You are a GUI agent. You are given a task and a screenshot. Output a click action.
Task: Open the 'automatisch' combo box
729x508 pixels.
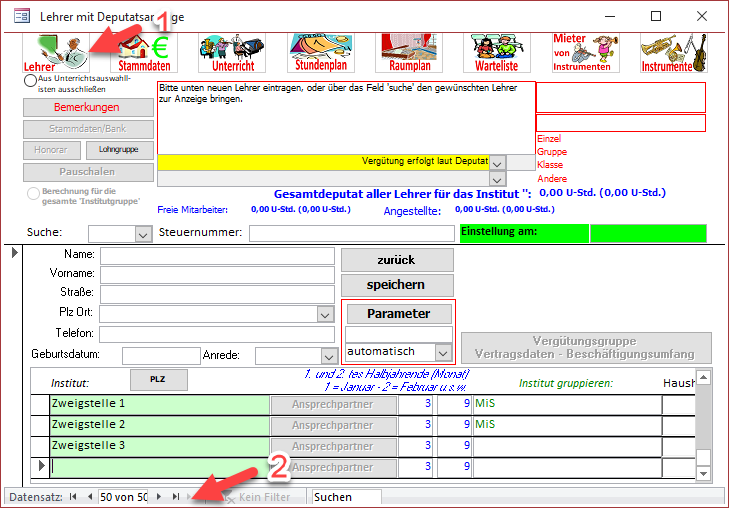tap(443, 352)
